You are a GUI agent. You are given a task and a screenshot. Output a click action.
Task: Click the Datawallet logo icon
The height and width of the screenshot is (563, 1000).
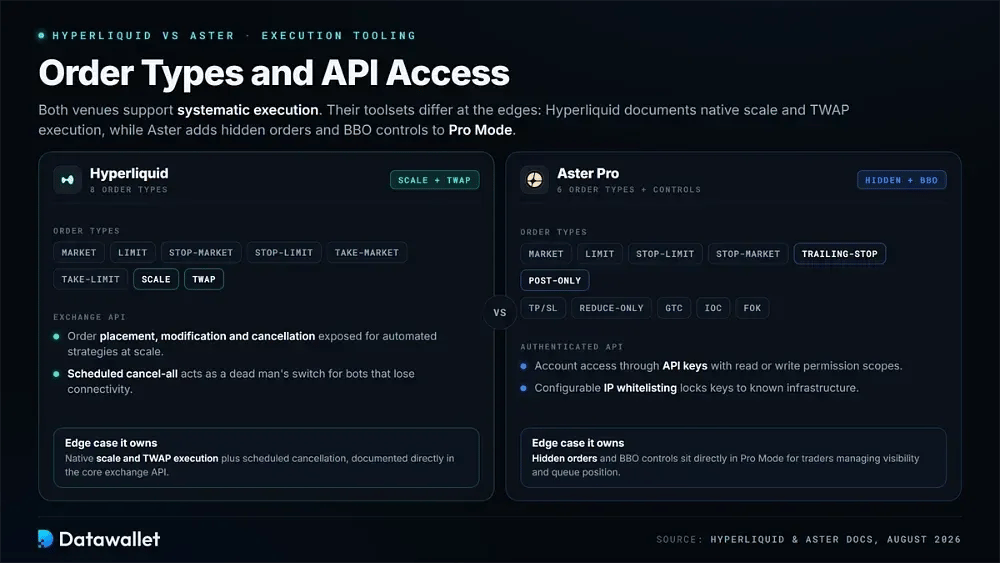click(x=45, y=539)
